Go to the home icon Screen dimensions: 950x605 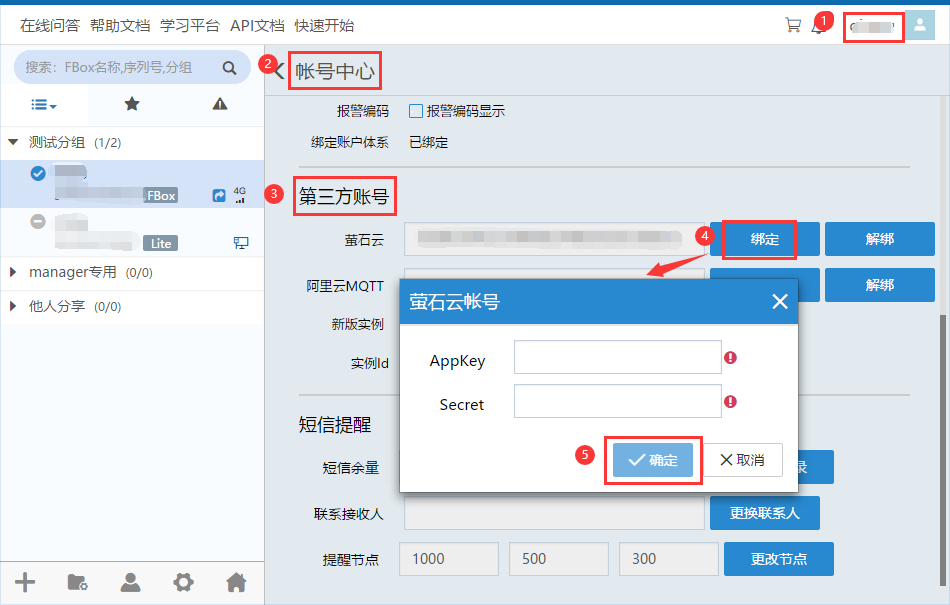tap(236, 582)
